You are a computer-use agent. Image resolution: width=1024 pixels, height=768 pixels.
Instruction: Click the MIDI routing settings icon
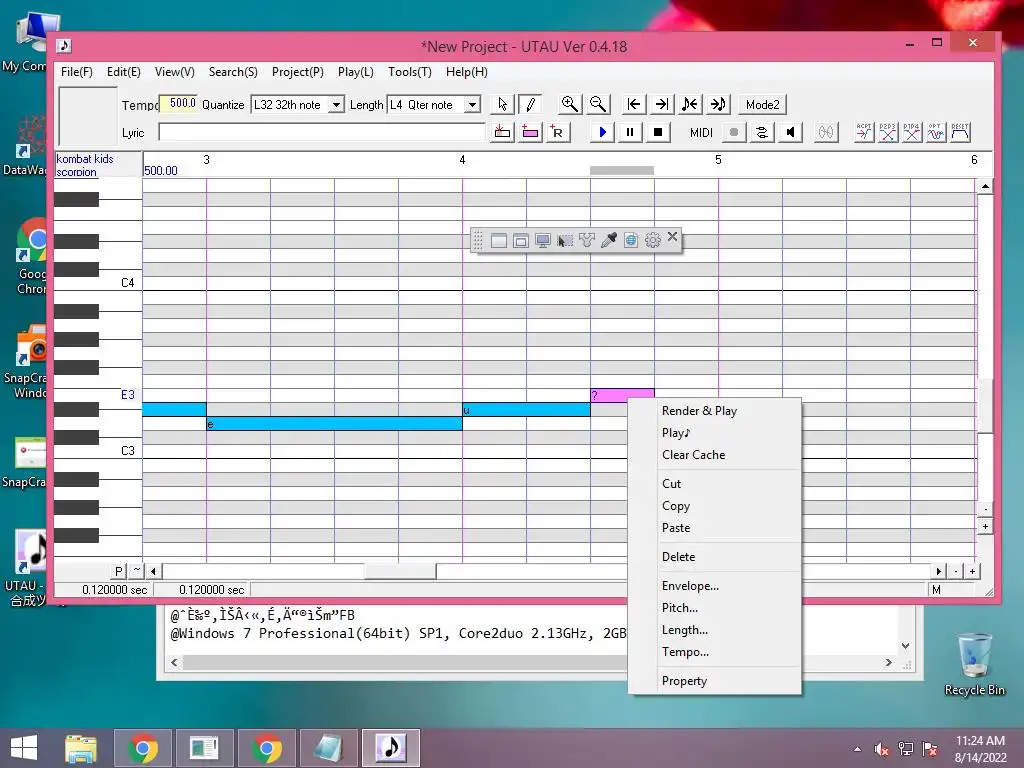[762, 133]
